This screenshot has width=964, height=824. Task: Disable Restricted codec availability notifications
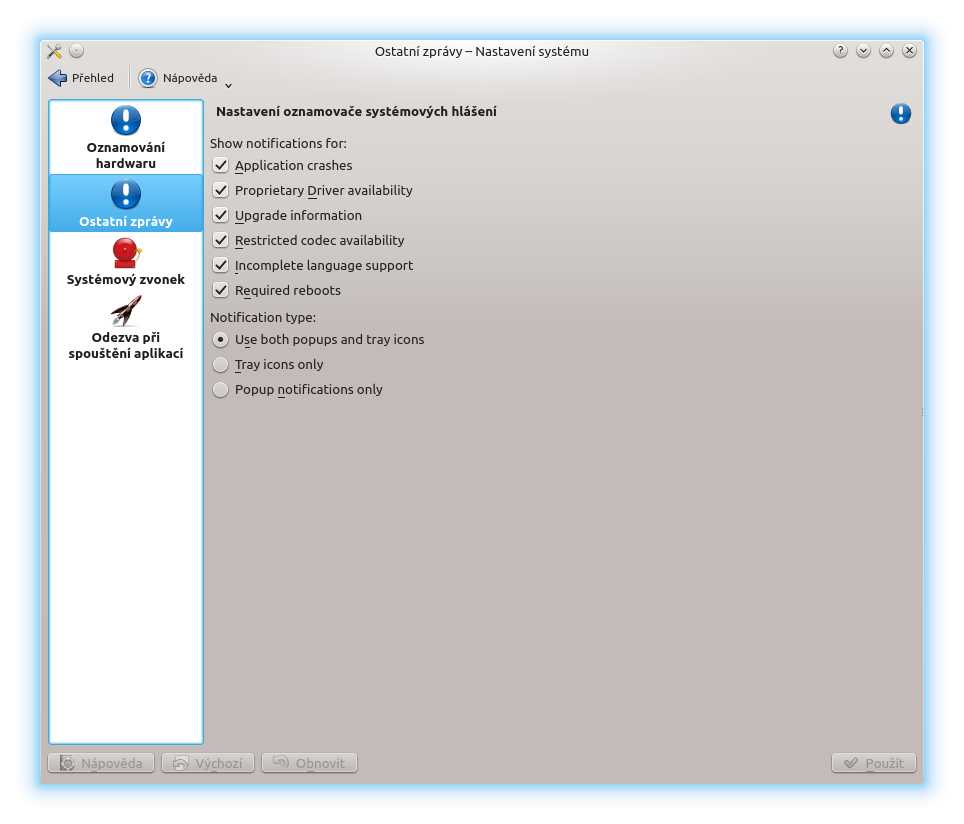click(x=221, y=240)
